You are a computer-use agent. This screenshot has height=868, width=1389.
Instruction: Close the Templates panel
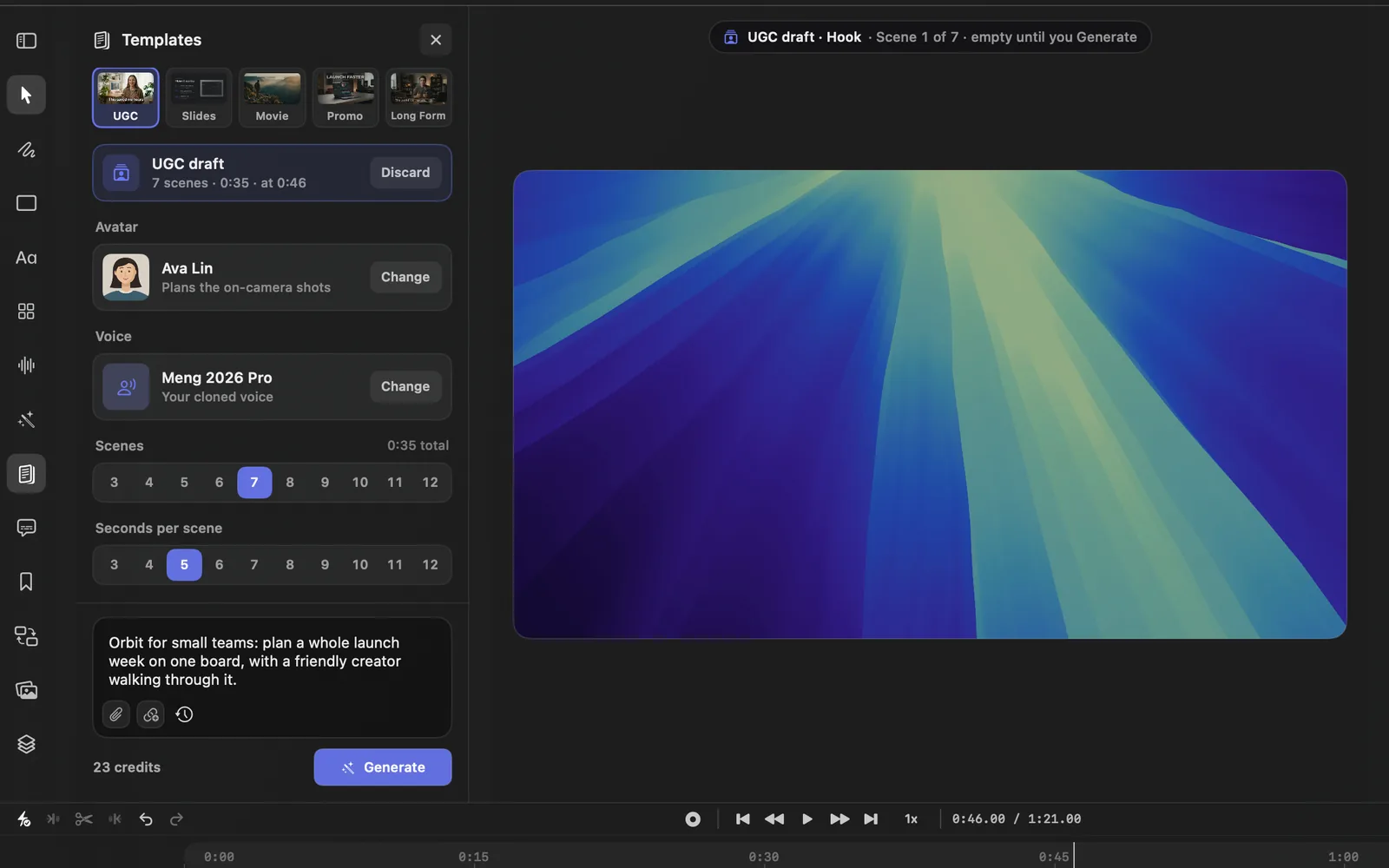436,40
